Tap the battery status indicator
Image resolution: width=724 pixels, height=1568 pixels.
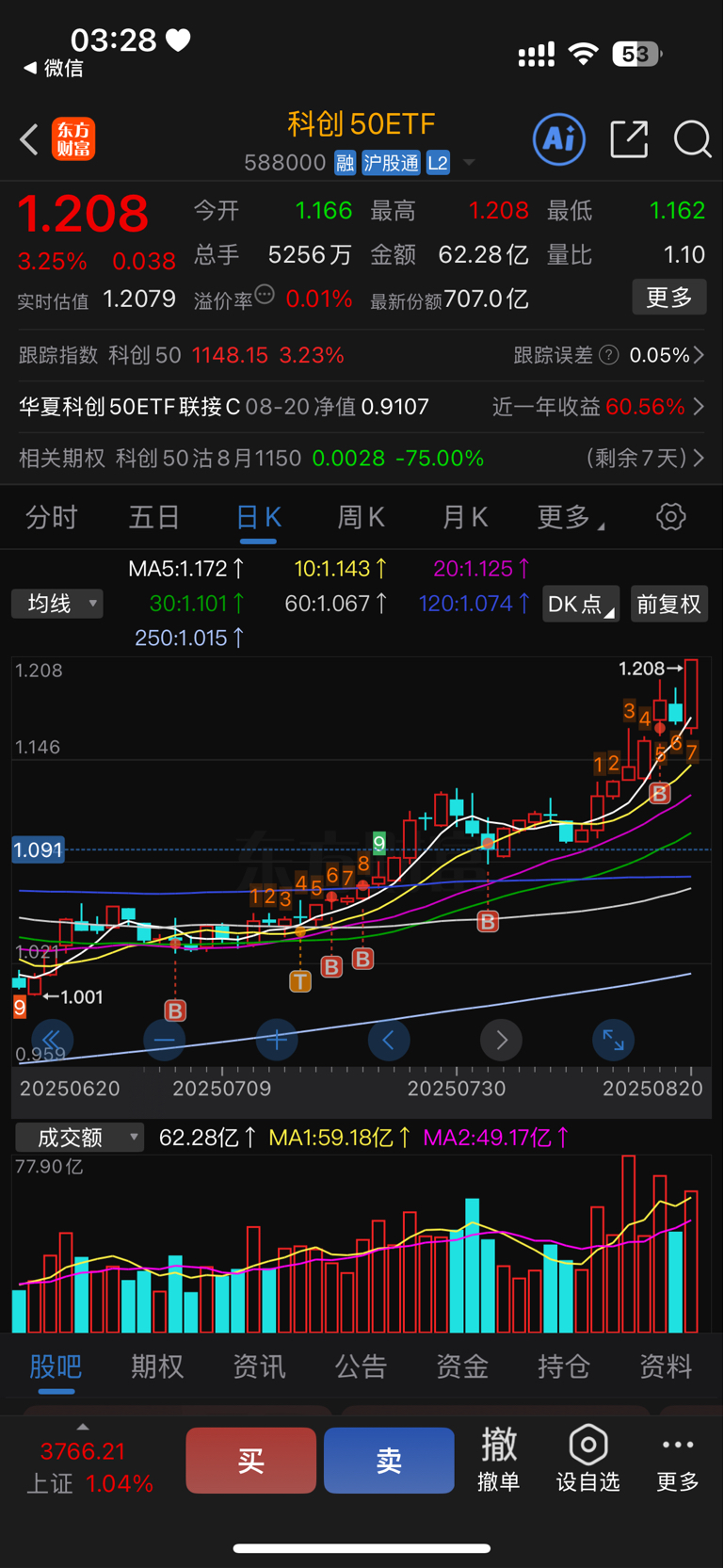click(x=636, y=55)
